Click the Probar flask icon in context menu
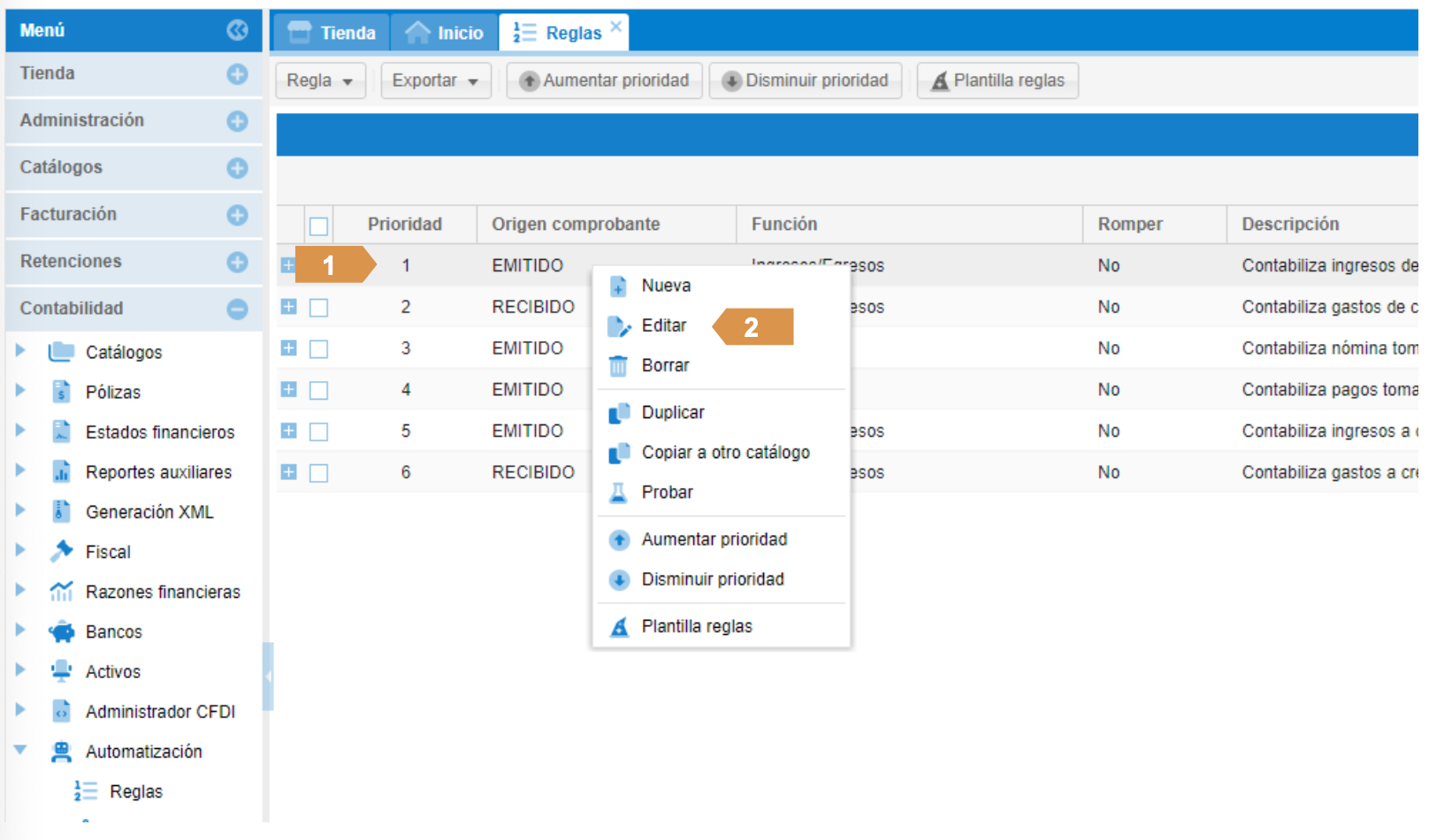Screen dimensions: 1429x840 coord(618,493)
